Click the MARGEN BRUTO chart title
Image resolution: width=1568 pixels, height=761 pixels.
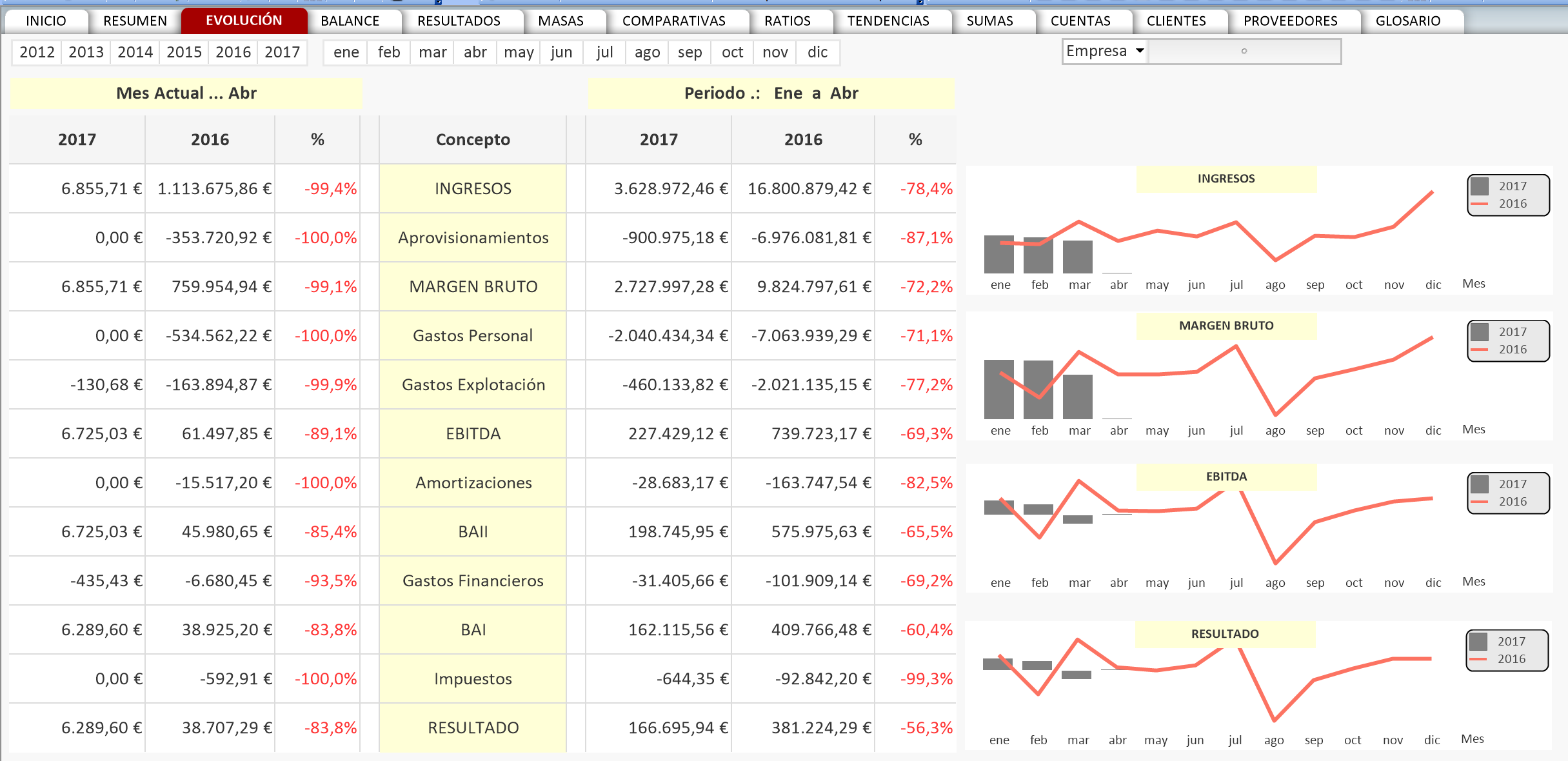(1226, 326)
